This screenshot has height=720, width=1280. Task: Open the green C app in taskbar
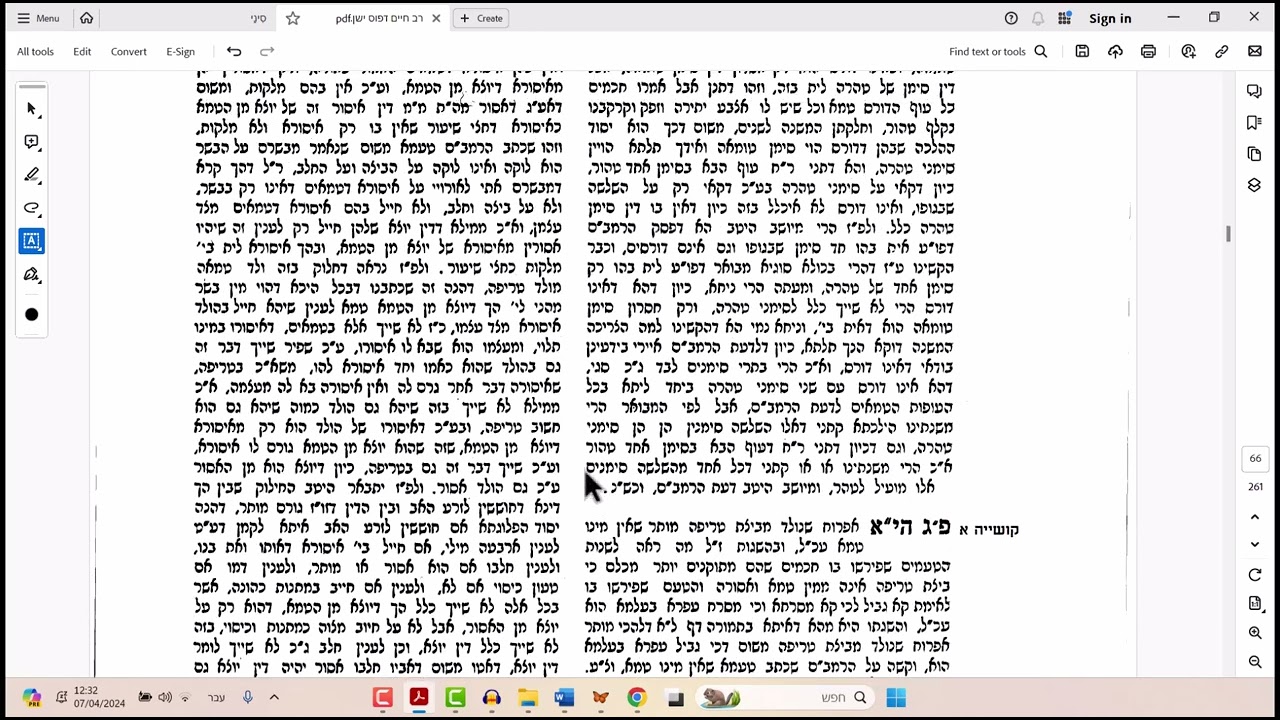pos(455,698)
